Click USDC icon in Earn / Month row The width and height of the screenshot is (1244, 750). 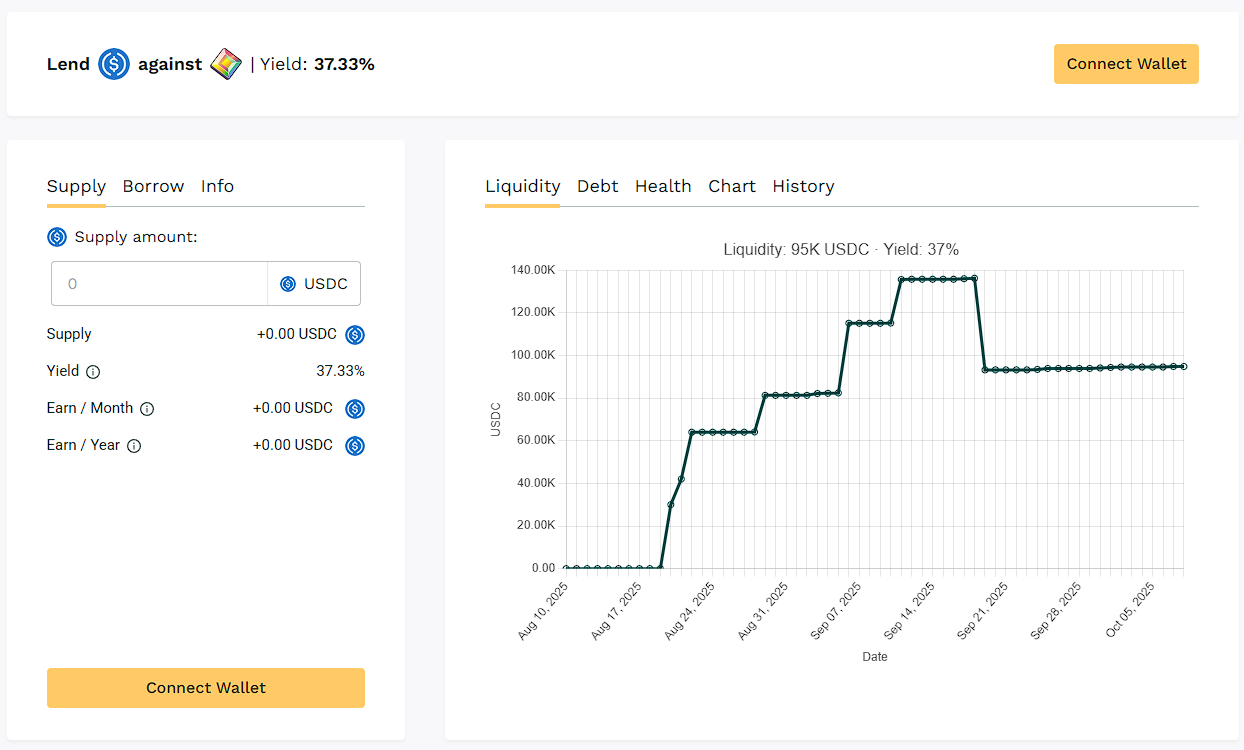355,409
